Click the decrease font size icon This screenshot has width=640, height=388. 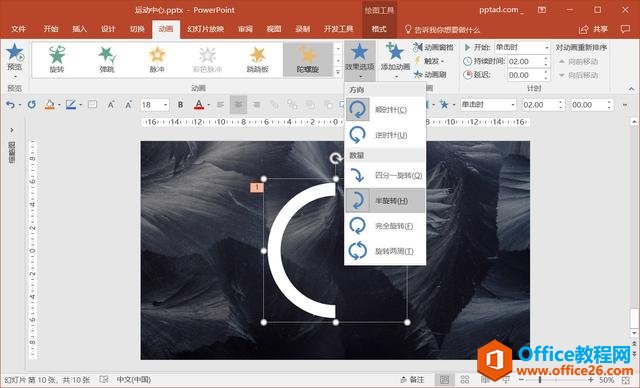[129, 105]
